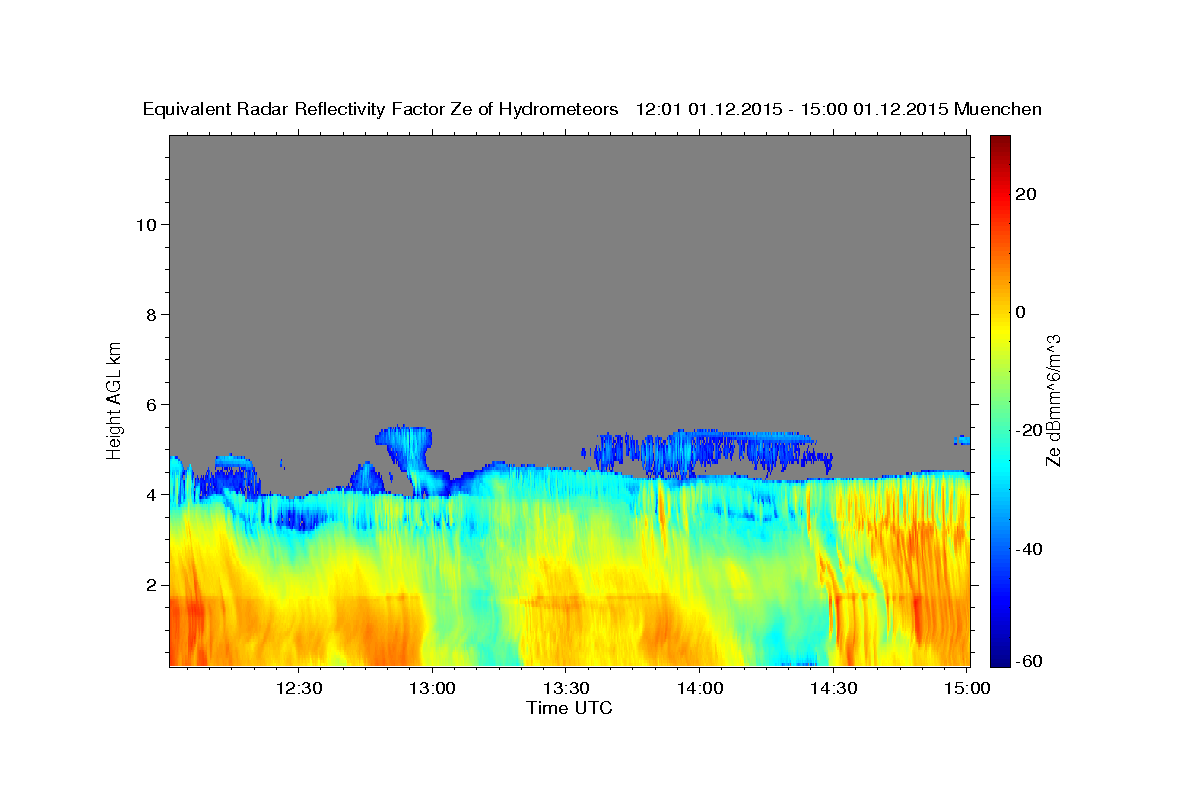The width and height of the screenshot is (1200, 800).
Task: Click the 'Muenchen' location text in the title
Action: click(998, 109)
